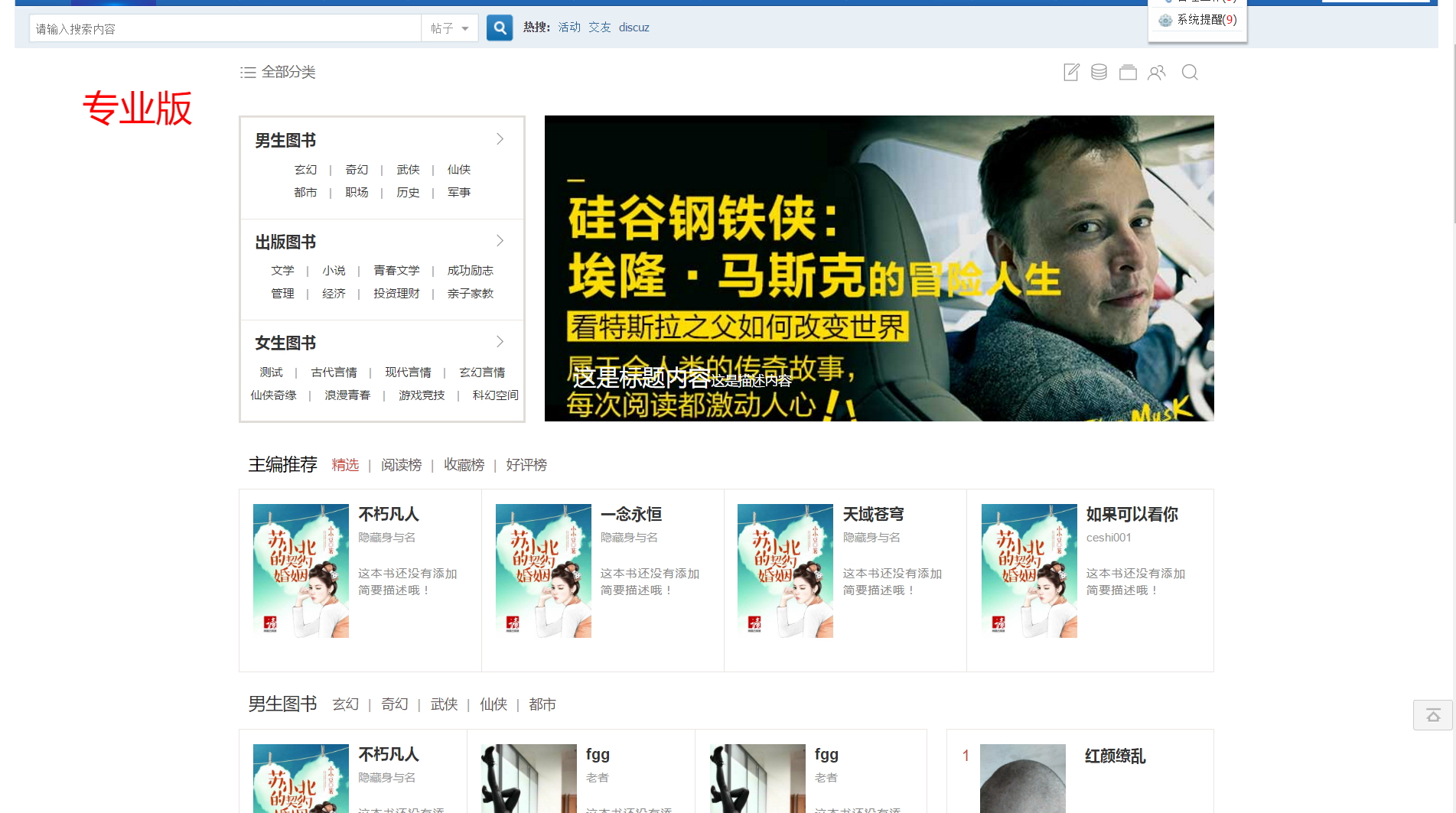Click the users group icon

click(1157, 73)
